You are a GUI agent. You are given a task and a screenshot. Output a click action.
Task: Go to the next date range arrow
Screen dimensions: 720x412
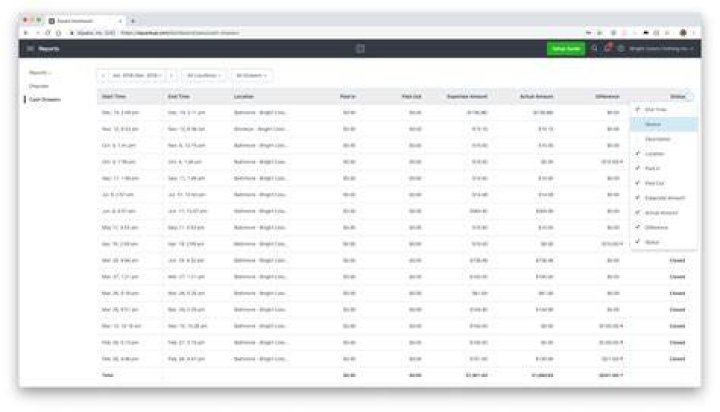(x=171, y=75)
